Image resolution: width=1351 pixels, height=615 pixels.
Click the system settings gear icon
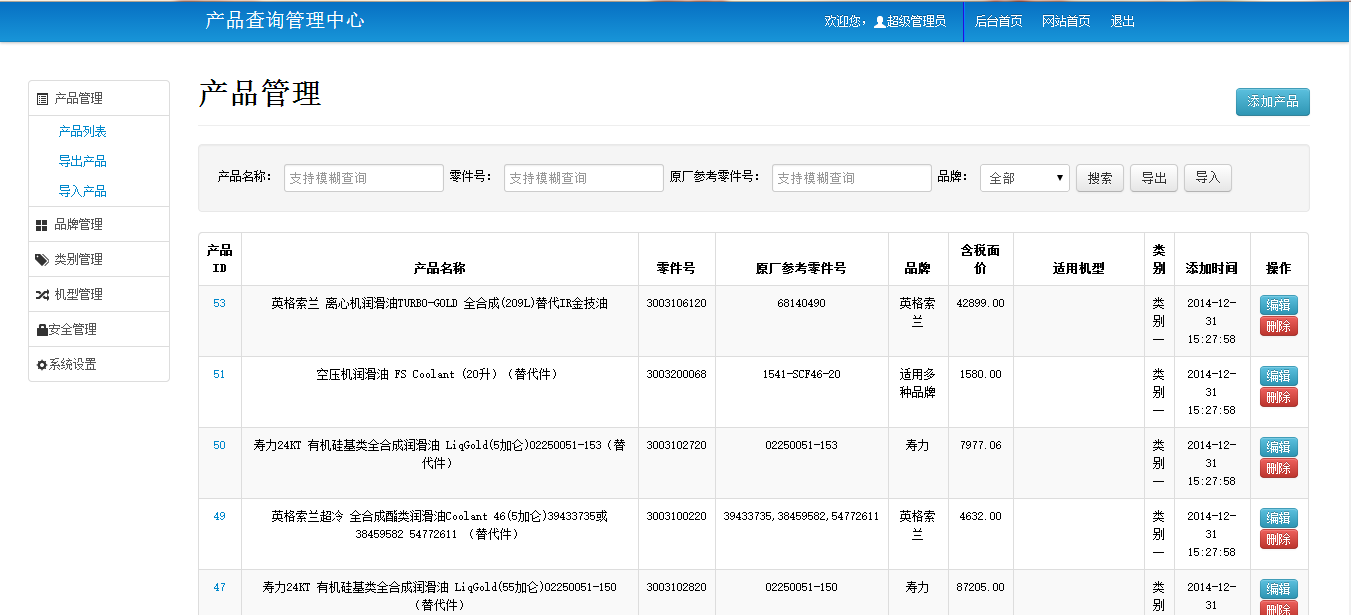click(x=42, y=365)
